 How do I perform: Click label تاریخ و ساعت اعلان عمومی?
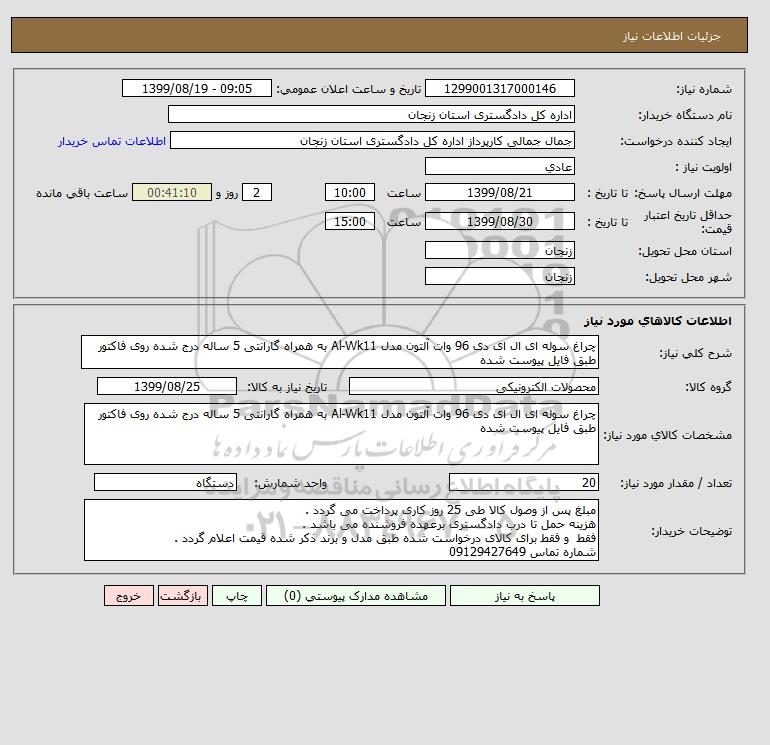(x=349, y=89)
